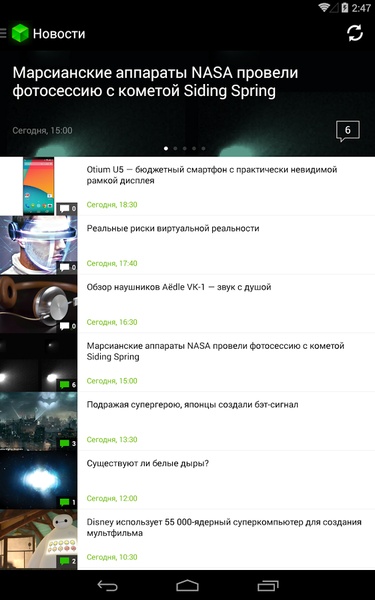The image size is (375, 600).
Task: Select the second carousel page dot
Action: [x=175, y=148]
